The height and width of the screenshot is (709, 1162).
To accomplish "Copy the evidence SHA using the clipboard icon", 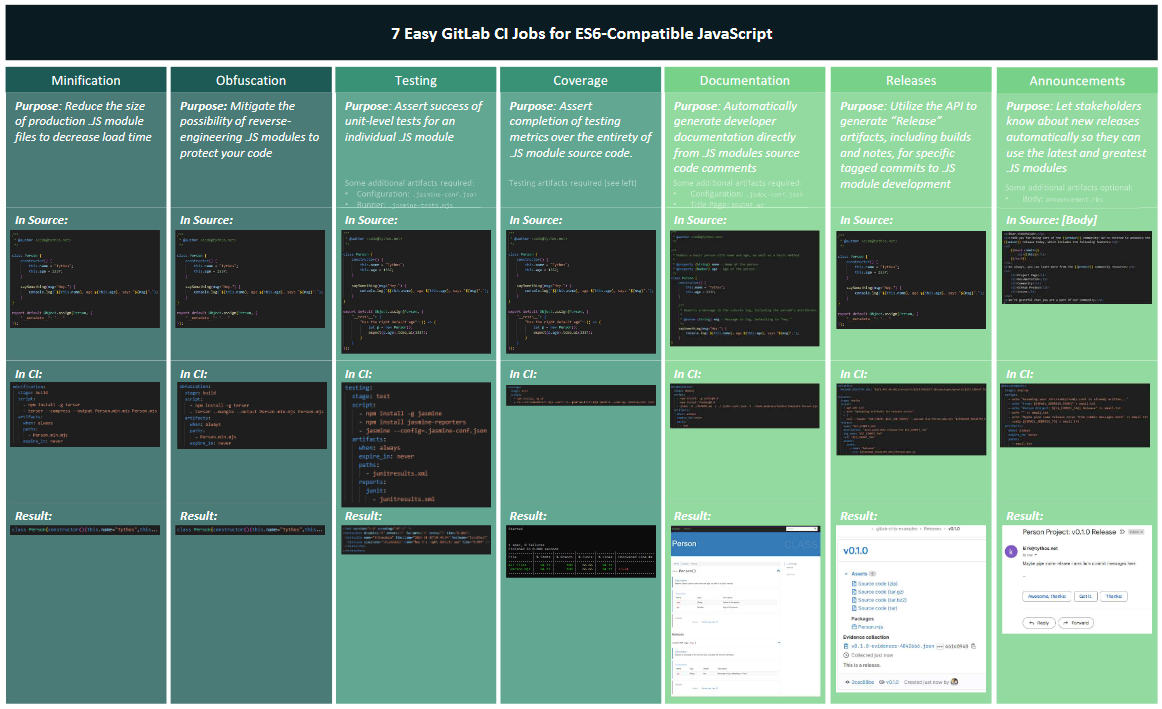I will coord(973,646).
